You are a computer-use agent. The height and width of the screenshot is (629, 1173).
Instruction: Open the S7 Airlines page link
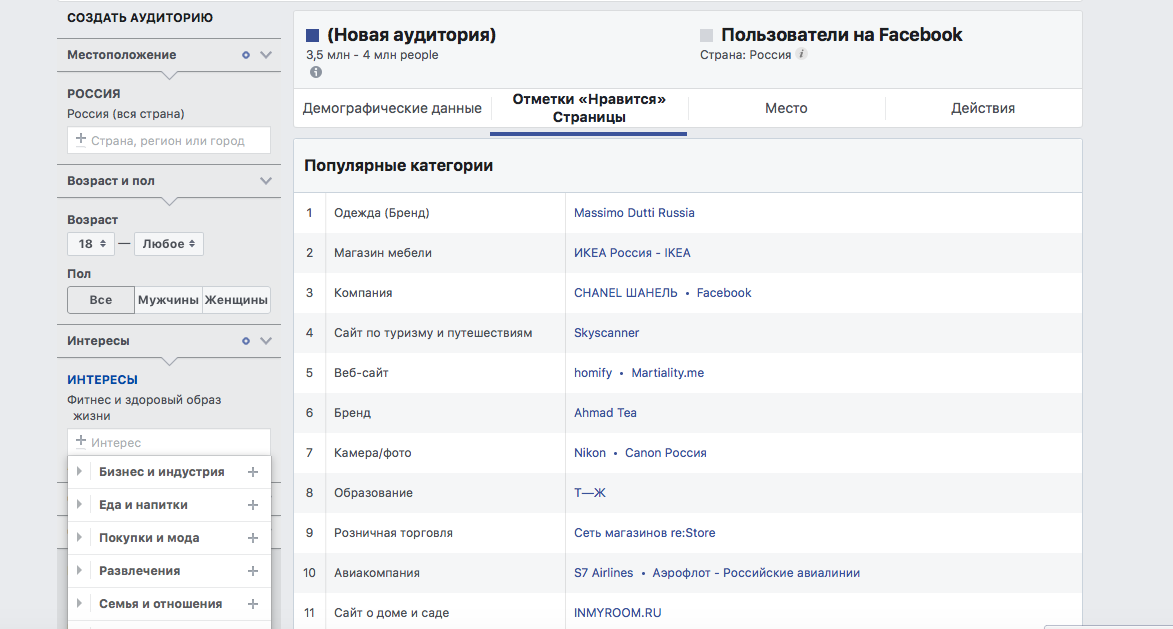pyautogui.click(x=603, y=573)
